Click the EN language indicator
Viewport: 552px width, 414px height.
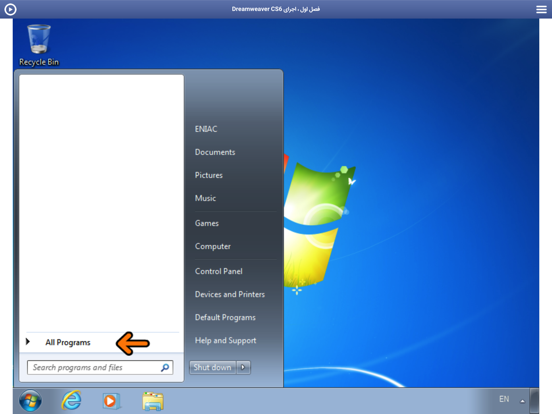504,399
